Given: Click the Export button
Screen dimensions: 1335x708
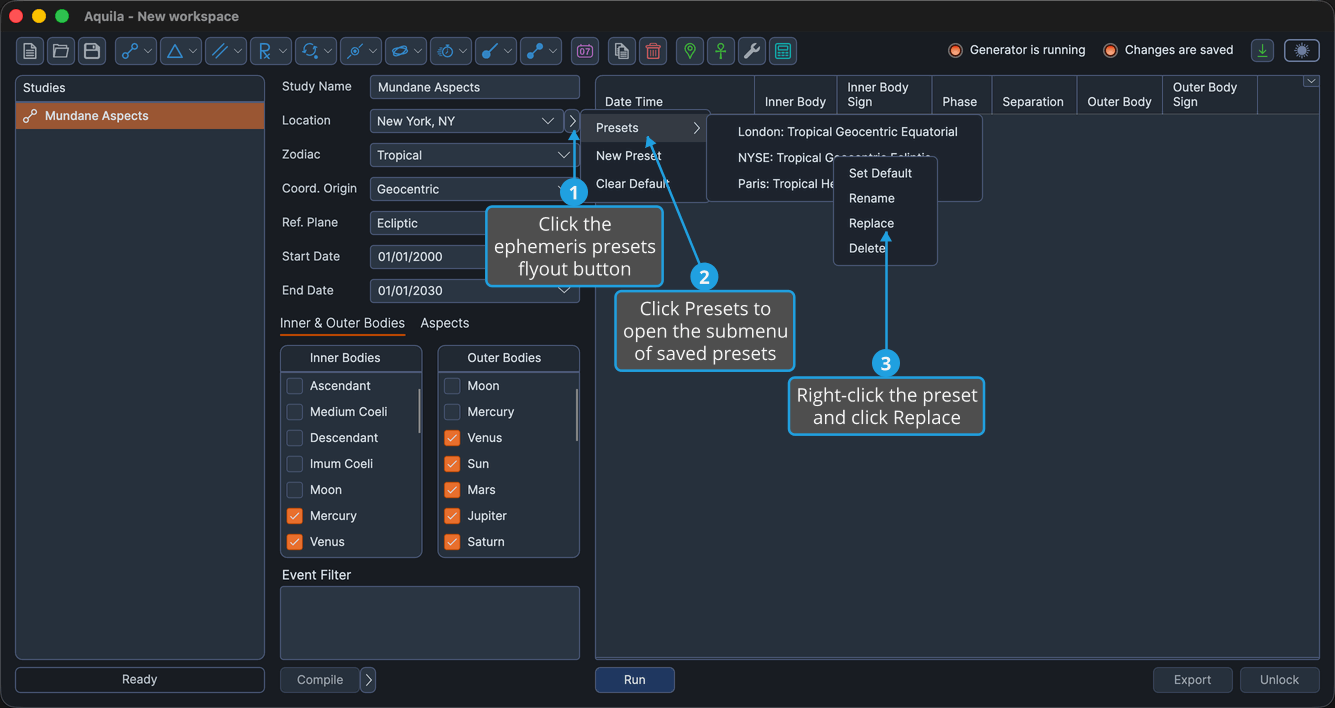Looking at the screenshot, I should [1192, 680].
